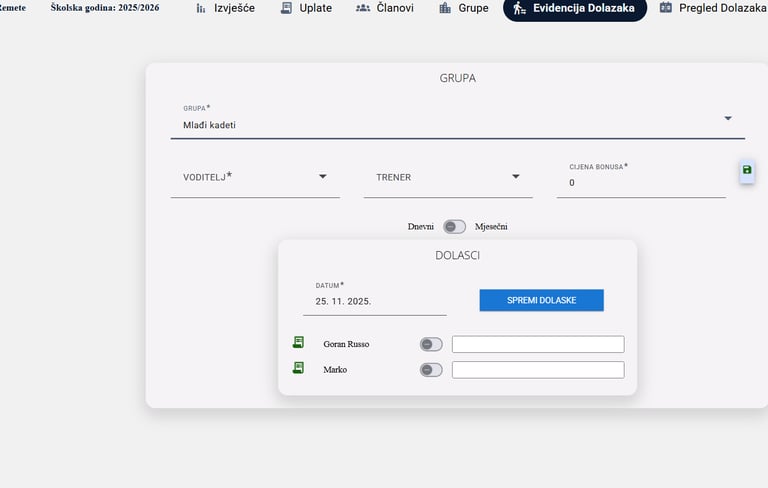Open the Izvješće tab
This screenshot has height=488, width=768.
click(225, 8)
